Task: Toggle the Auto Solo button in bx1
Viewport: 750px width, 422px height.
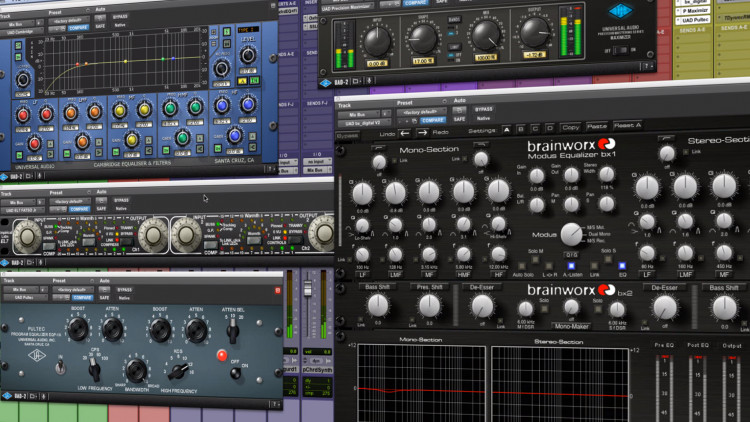Action: 522,266
